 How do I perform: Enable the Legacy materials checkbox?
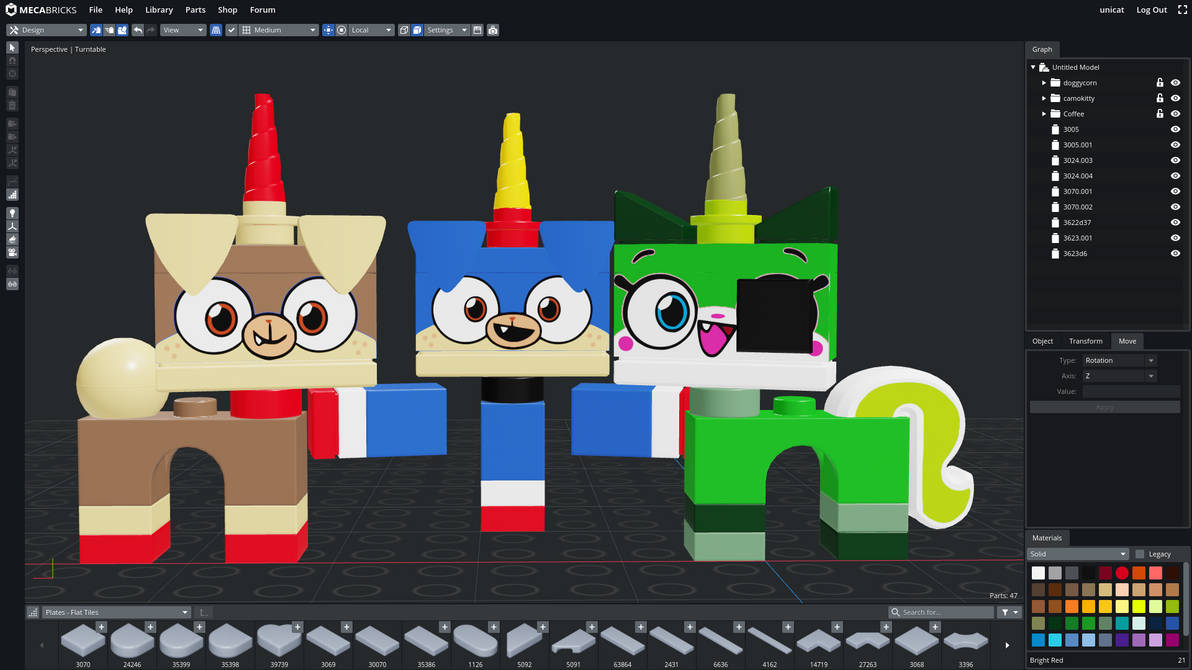pos(1139,553)
